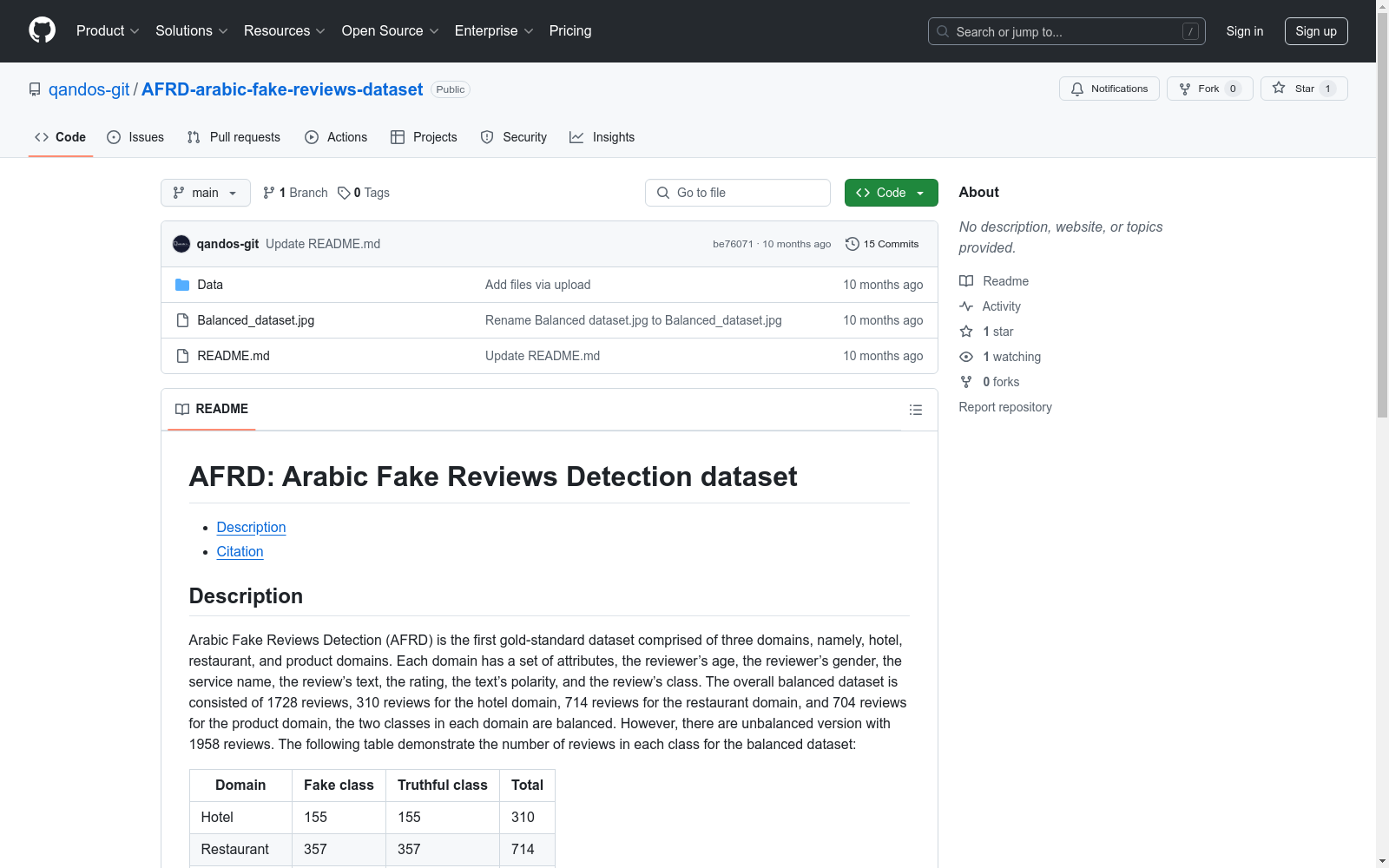
Task: Click the GitHub logo icon
Action: click(x=42, y=30)
